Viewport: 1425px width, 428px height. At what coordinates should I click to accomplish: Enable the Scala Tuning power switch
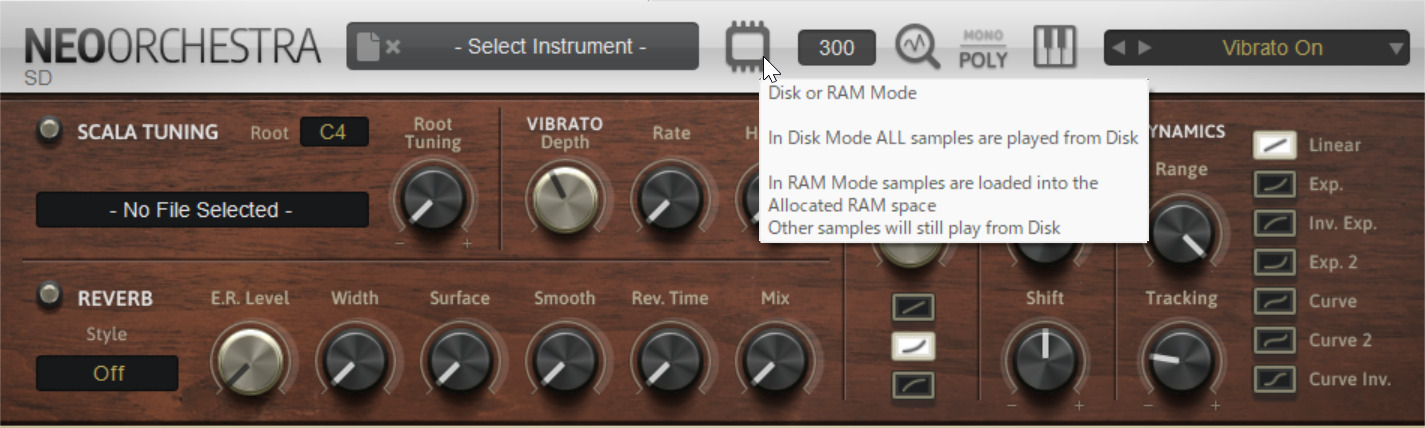tap(48, 131)
